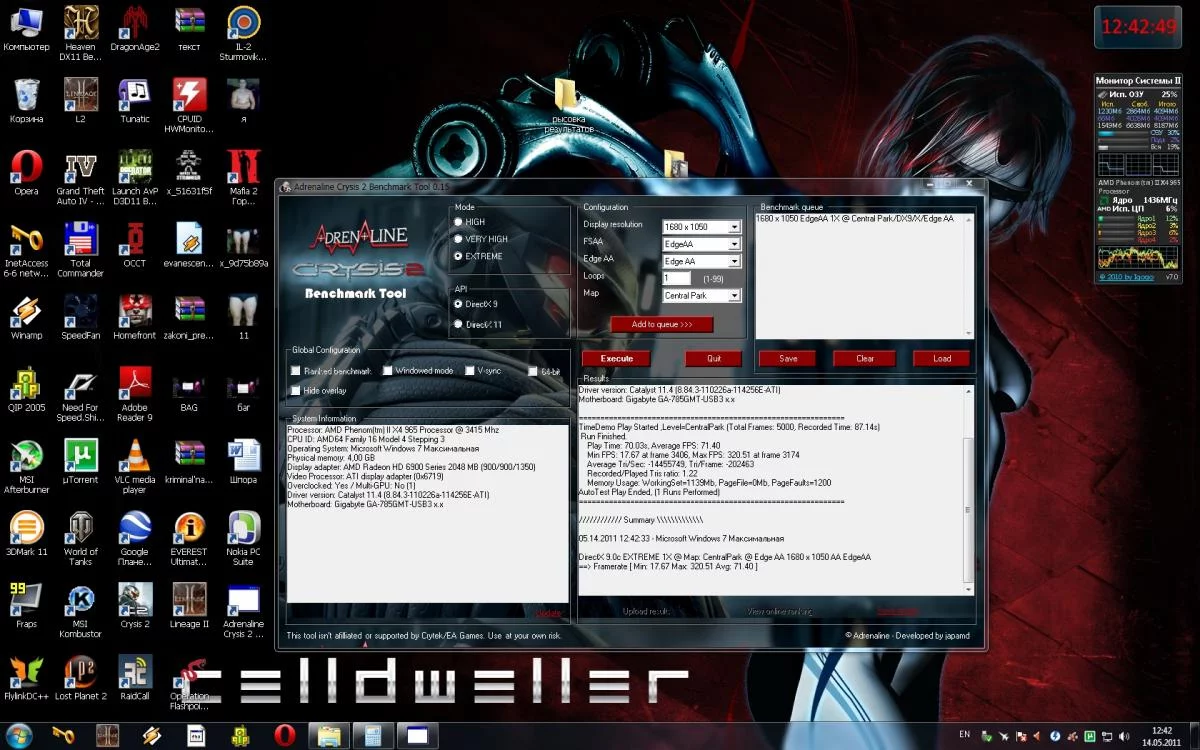Click the Windows Start button
1200x750 pixels.
pos(19,736)
